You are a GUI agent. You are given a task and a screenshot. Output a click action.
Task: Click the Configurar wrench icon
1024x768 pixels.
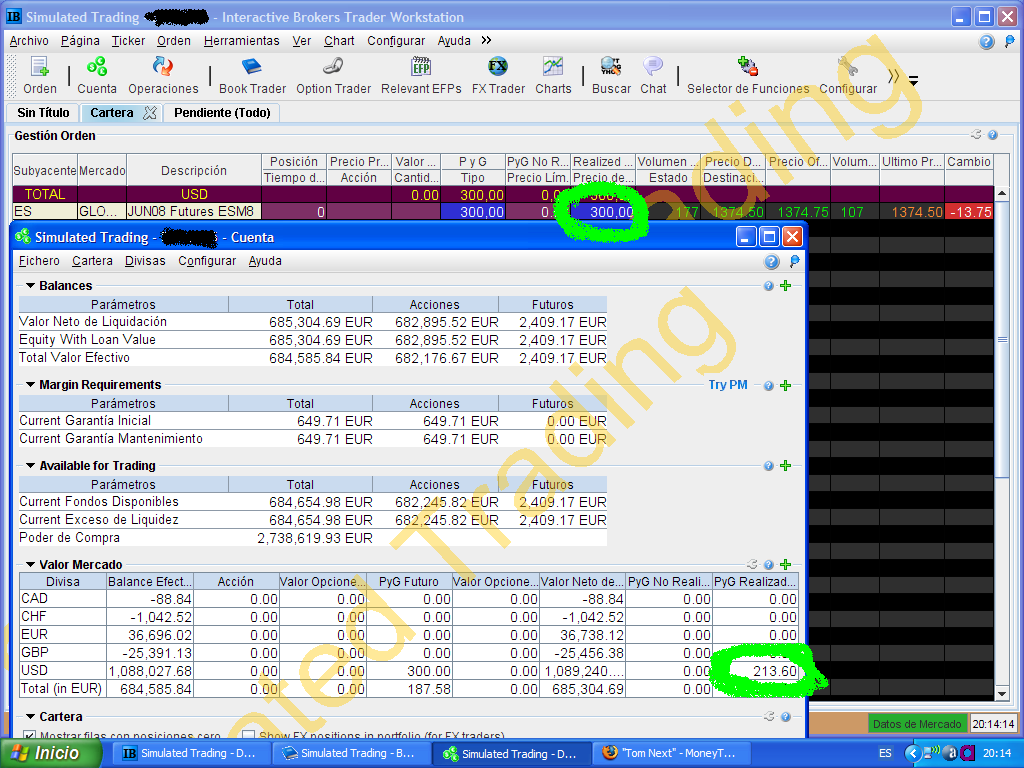848,76
